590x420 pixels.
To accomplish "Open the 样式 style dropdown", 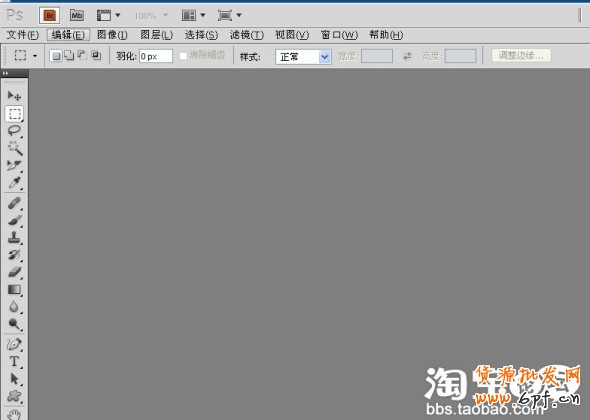I will point(303,57).
